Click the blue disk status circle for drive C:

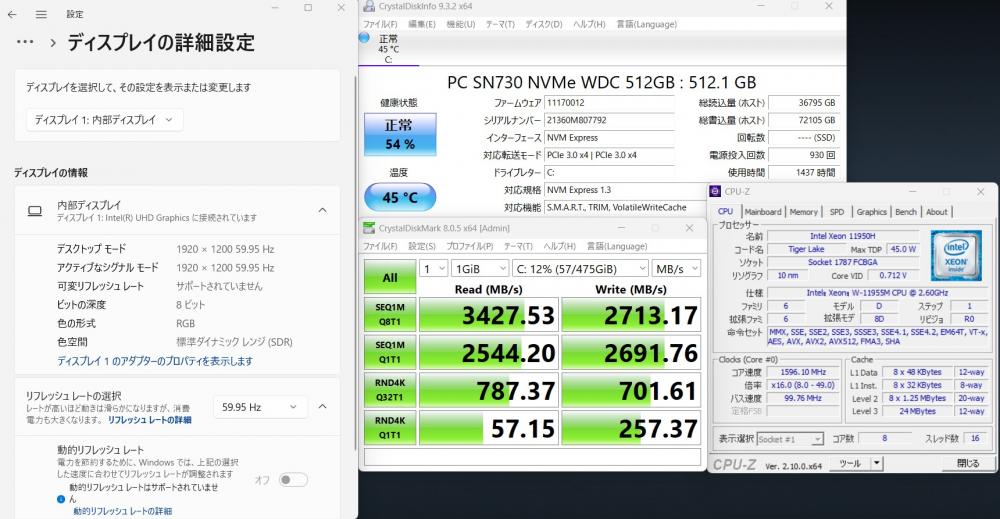coord(364,38)
